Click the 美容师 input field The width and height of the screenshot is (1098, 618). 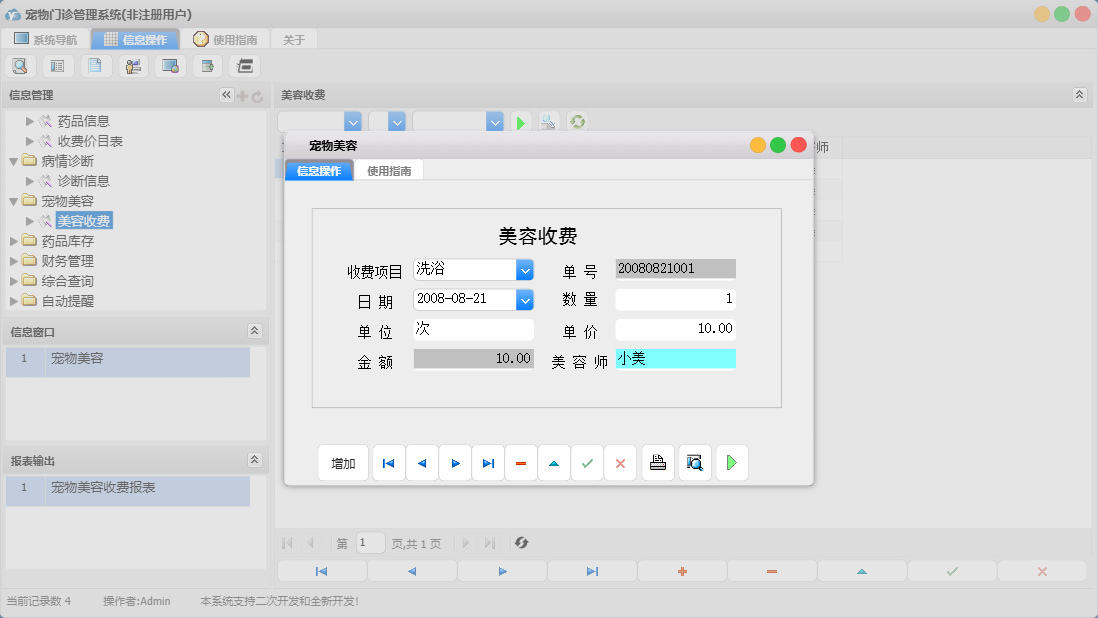[x=675, y=359]
